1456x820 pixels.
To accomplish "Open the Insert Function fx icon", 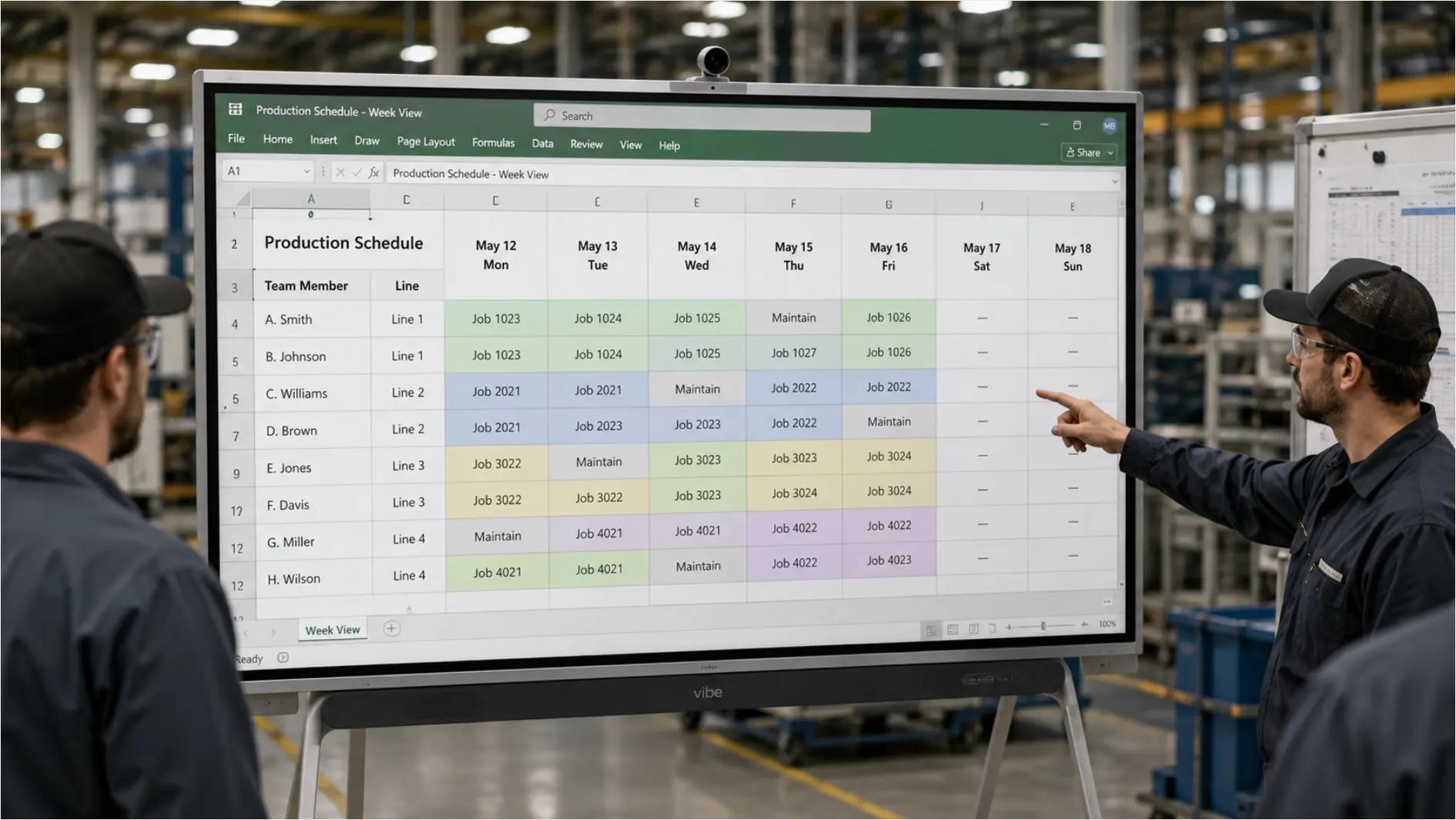I will pyautogui.click(x=373, y=172).
